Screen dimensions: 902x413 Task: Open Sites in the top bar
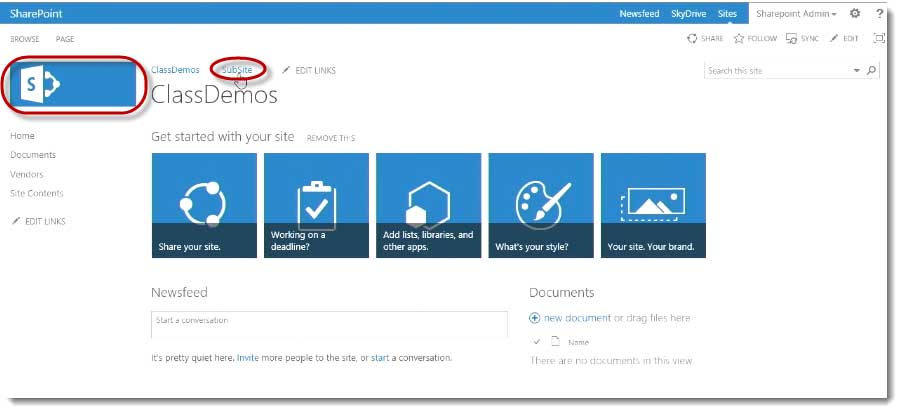point(727,14)
